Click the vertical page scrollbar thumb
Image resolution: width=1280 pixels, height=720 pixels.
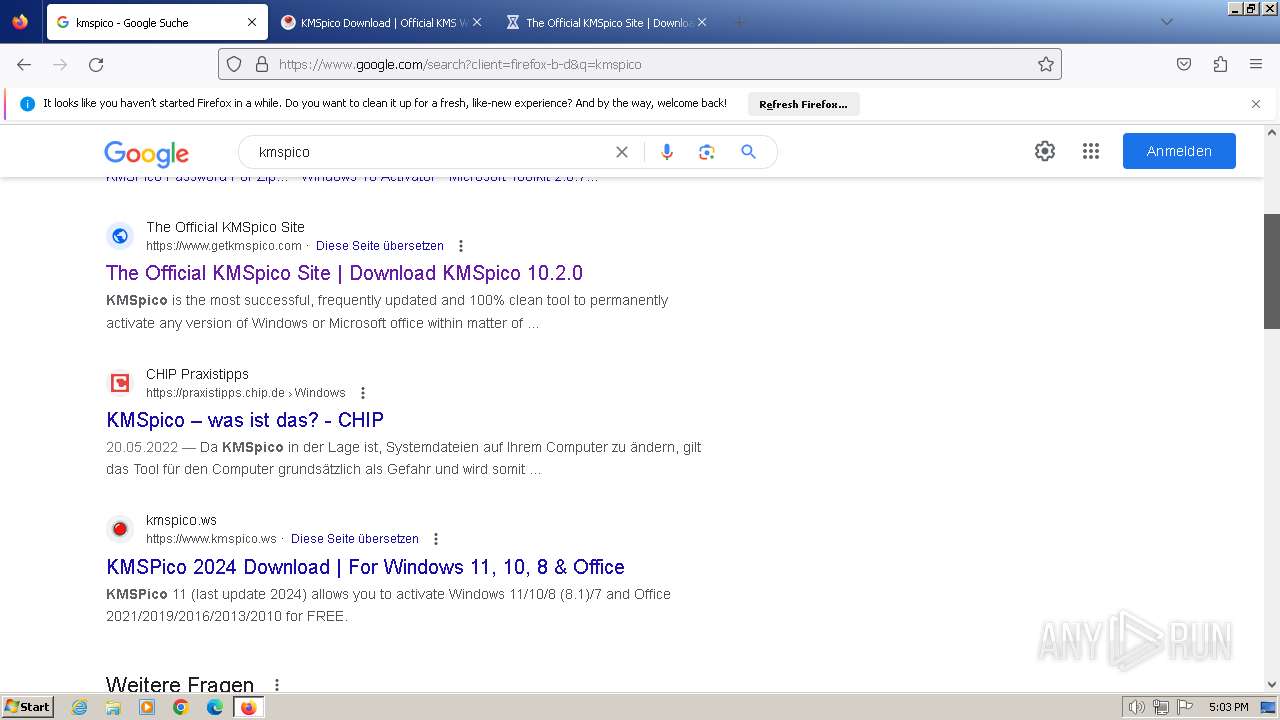click(1272, 271)
